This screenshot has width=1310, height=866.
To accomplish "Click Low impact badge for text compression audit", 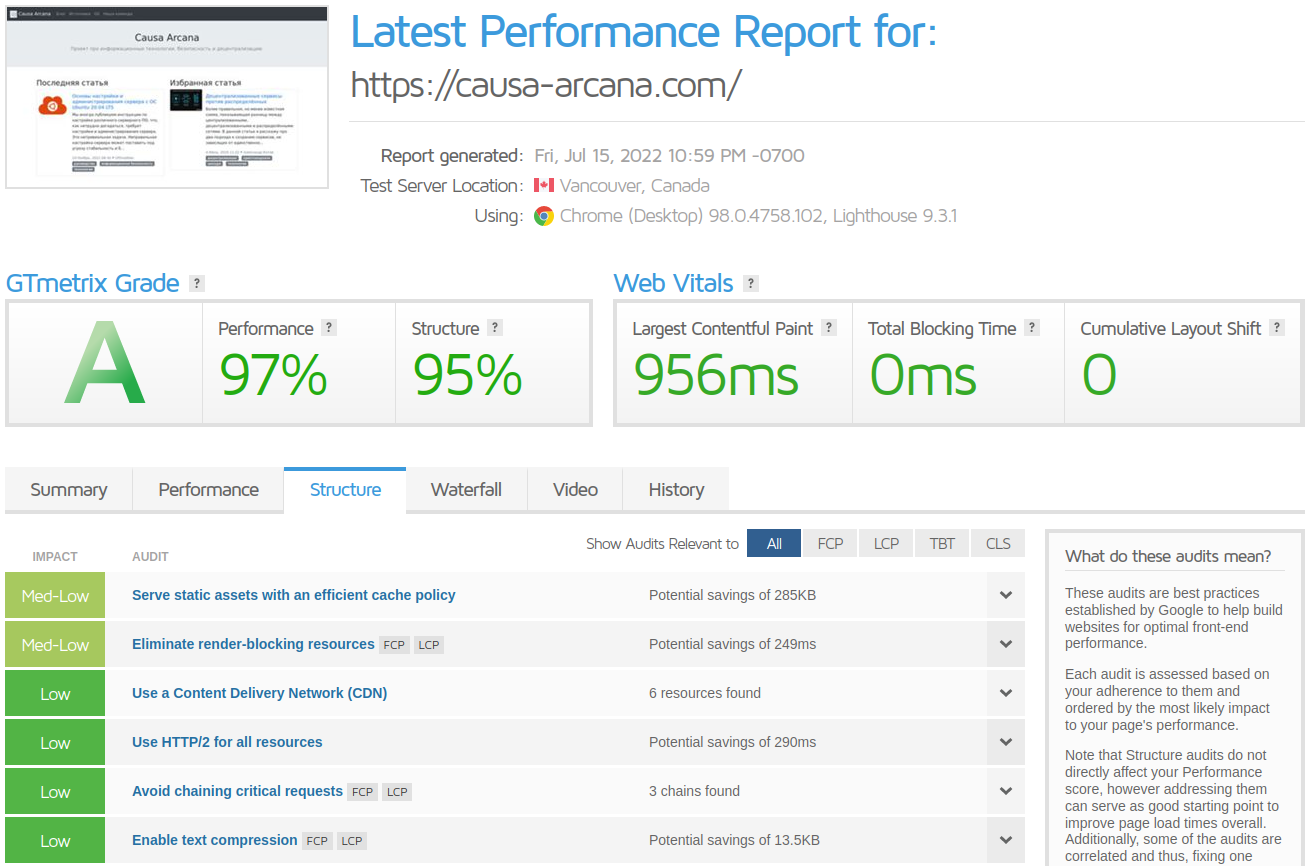I will click(55, 841).
